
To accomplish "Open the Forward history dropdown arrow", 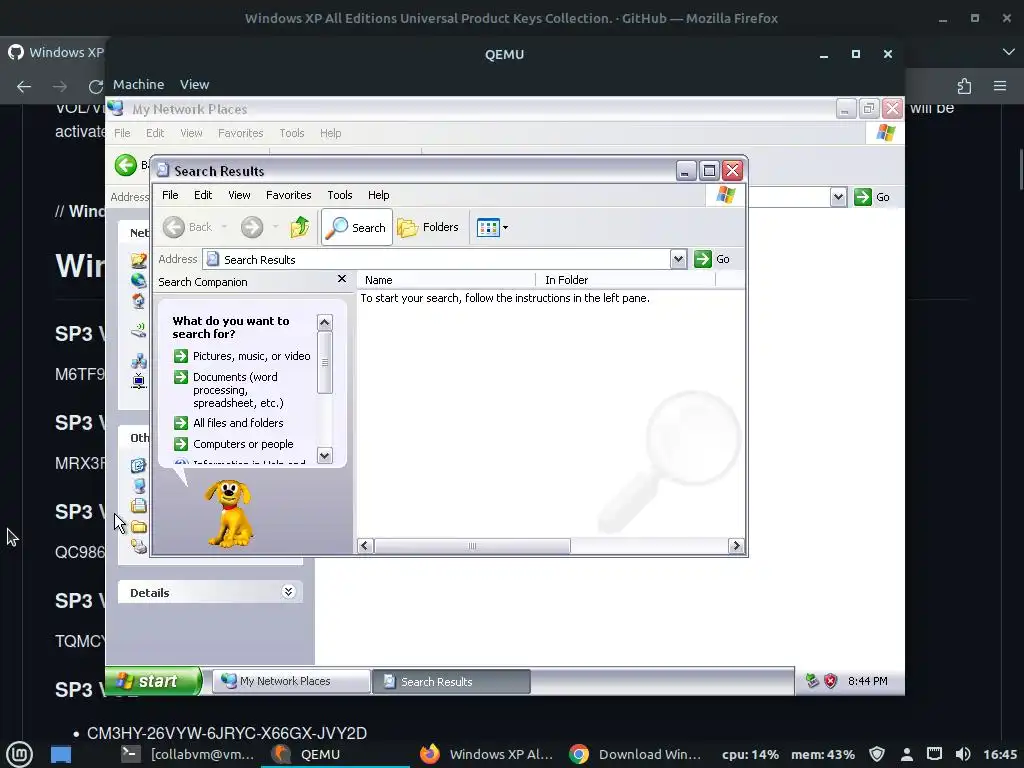I will 276,227.
